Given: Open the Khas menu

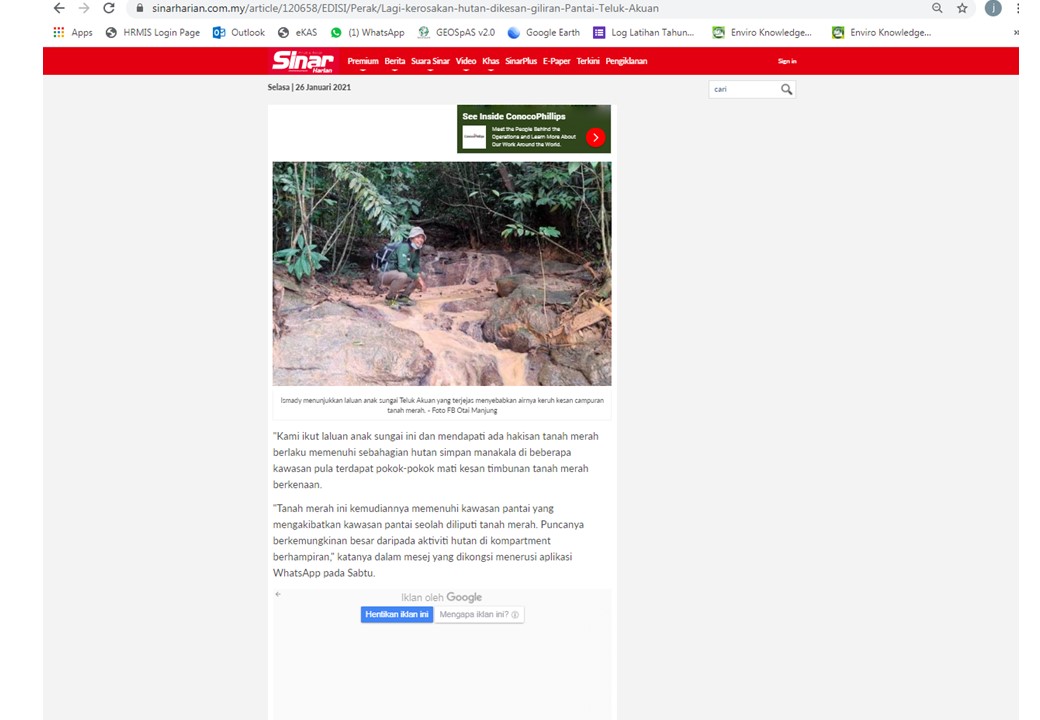Looking at the screenshot, I should click(x=491, y=61).
